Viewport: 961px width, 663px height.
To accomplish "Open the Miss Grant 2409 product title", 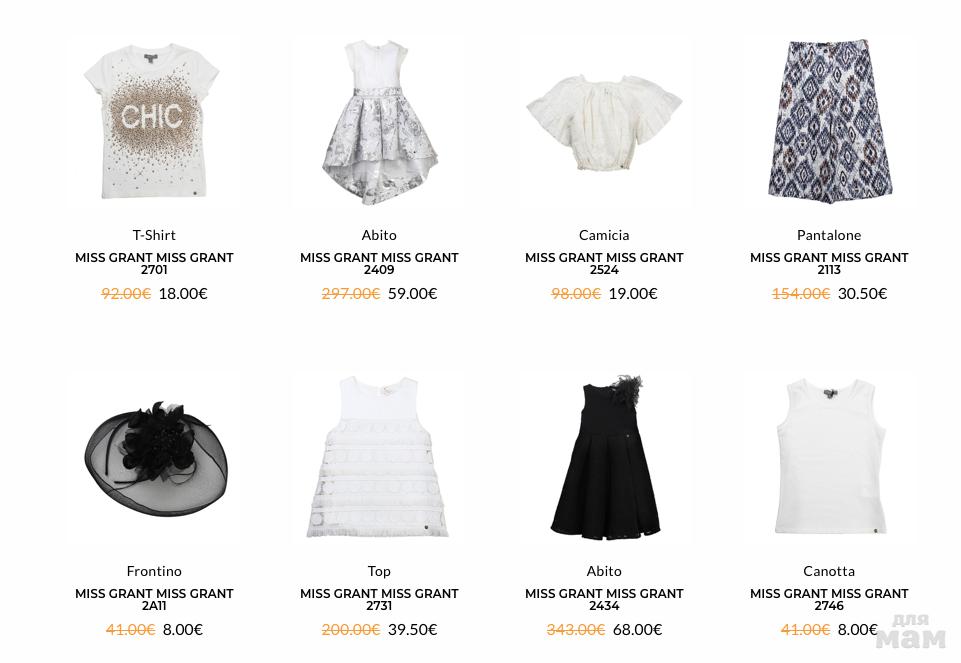I will coord(379,263).
